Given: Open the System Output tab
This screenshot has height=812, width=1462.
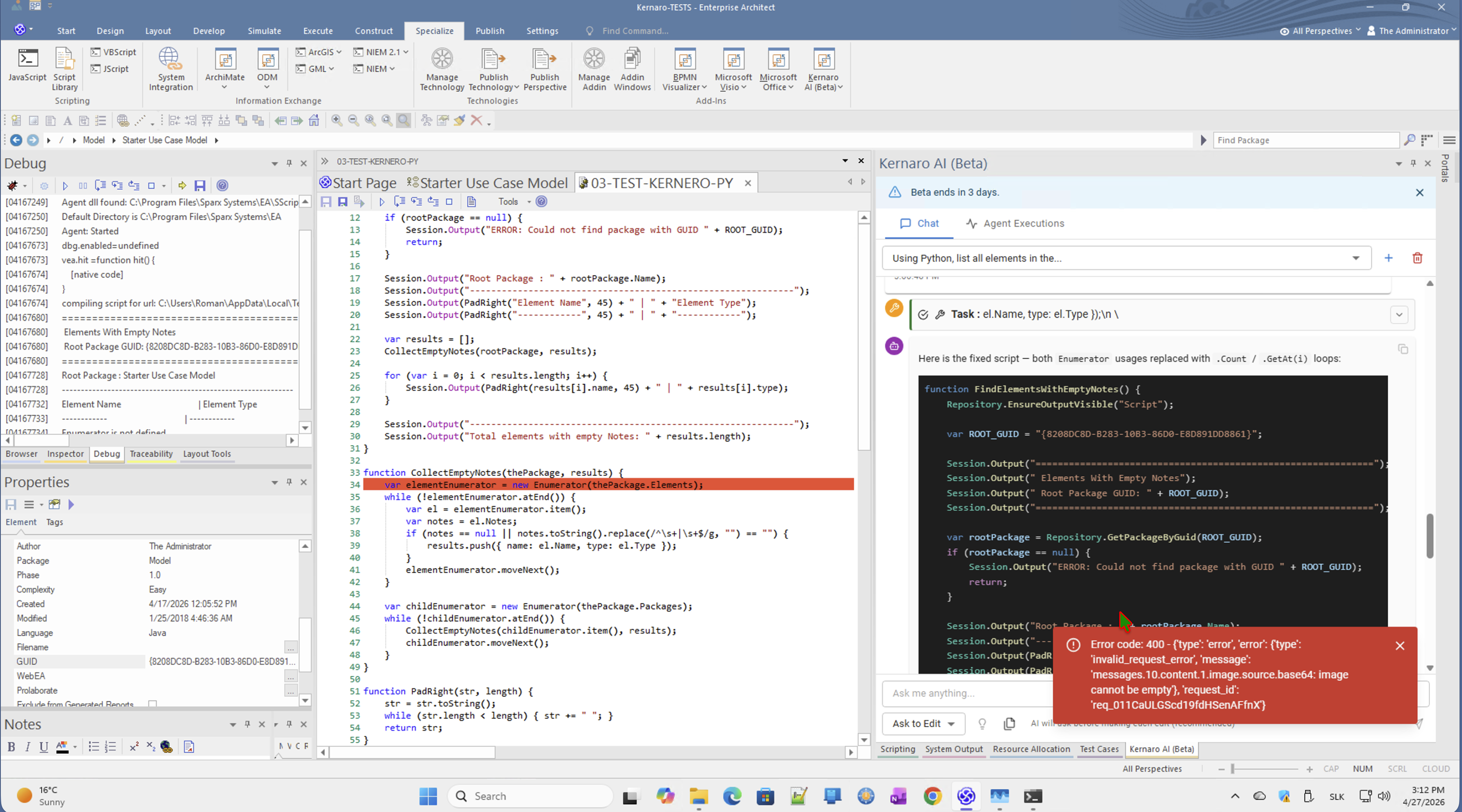Looking at the screenshot, I should 953,749.
